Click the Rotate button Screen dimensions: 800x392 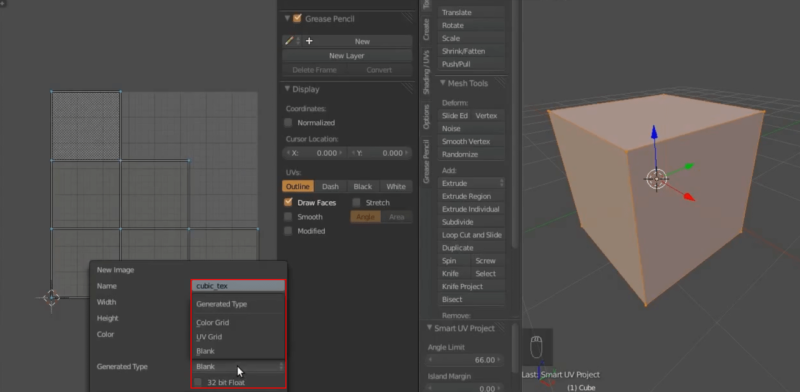(x=472, y=26)
